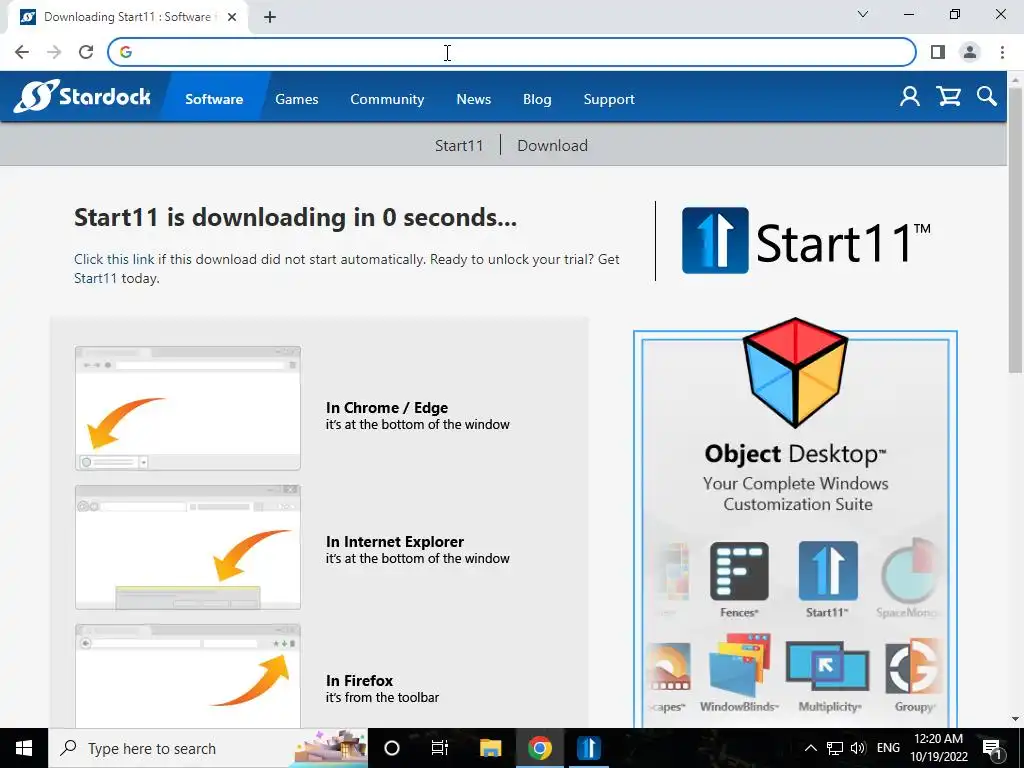The width and height of the screenshot is (1024, 768).
Task: Click the browser forward arrow
Action: pos(54,52)
